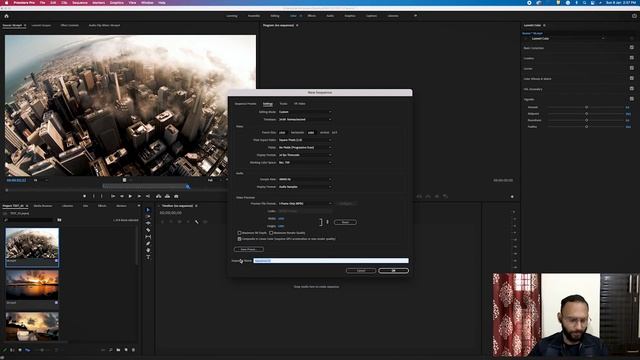Select the Slip tool
Screen dimensions: 640x360
[x=148, y=237]
